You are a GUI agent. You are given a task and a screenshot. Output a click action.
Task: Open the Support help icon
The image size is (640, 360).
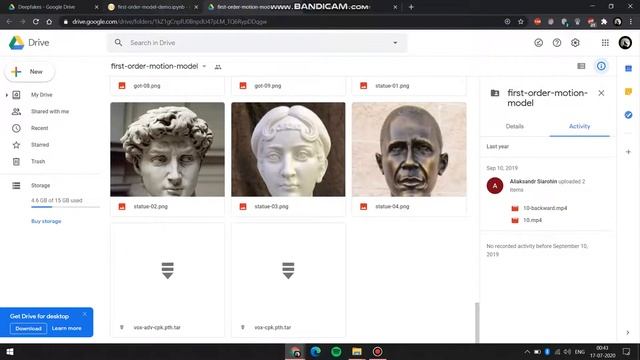(557, 43)
